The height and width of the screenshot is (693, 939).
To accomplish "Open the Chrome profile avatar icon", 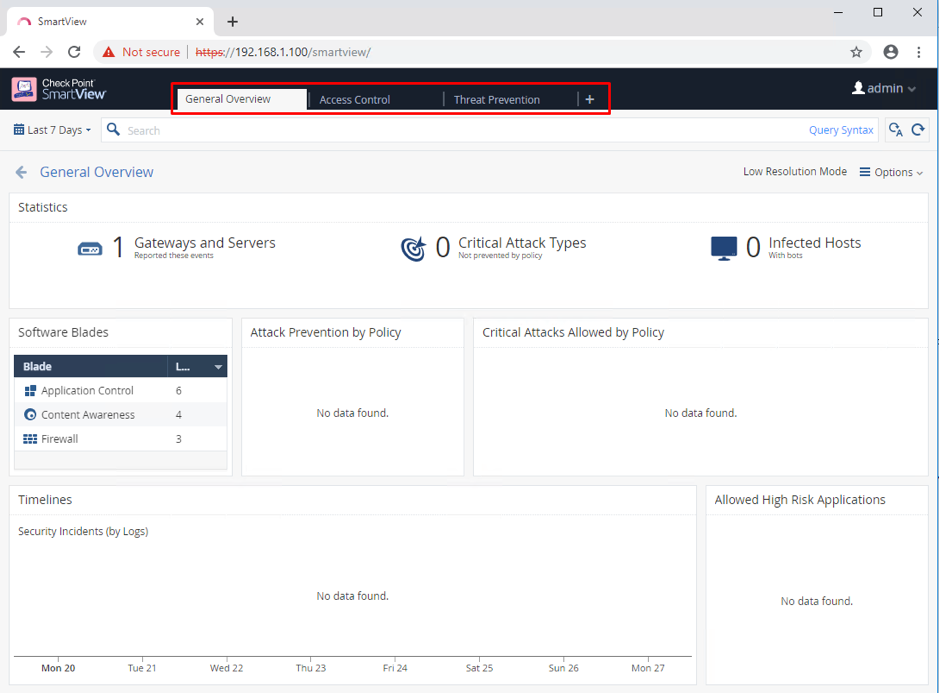I will (891, 52).
